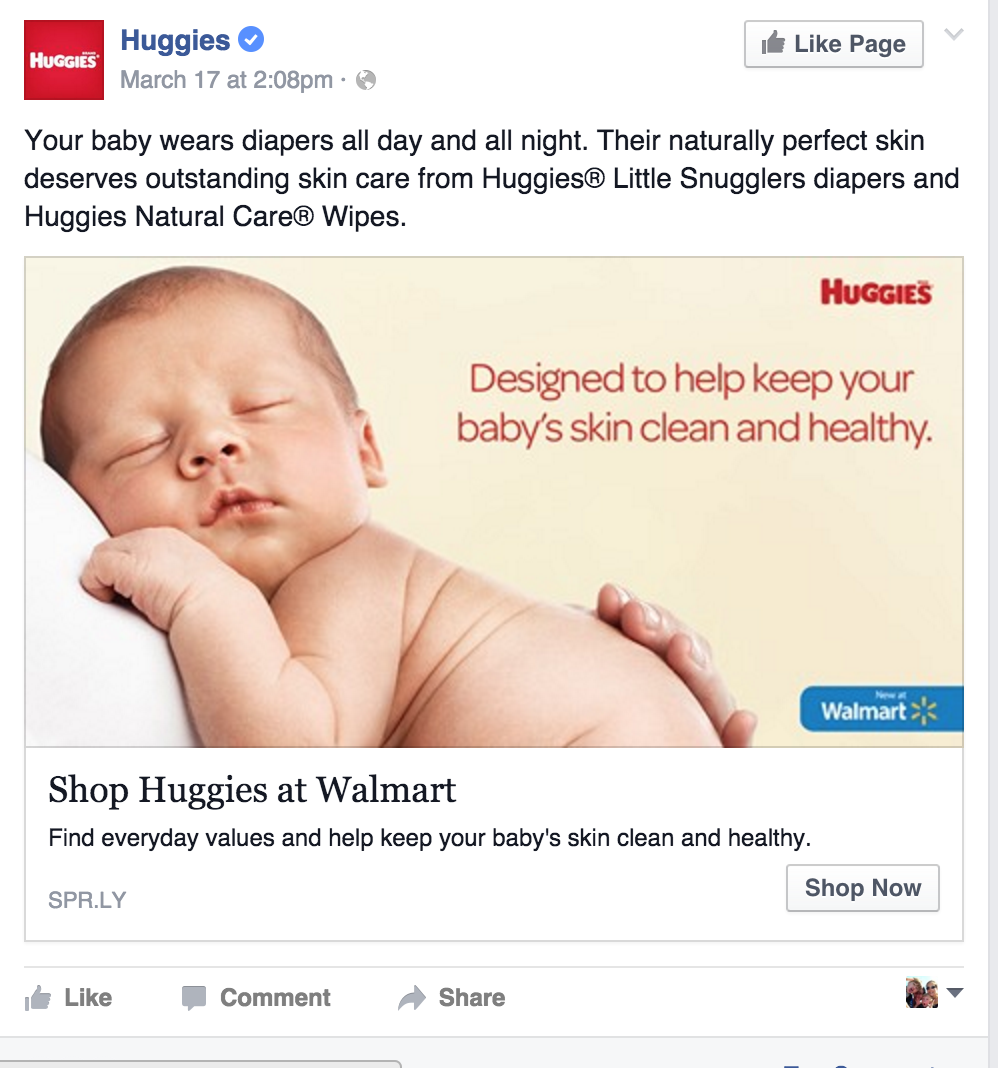Click the Huggies red logo profile picture
998x1068 pixels.
coord(64,60)
